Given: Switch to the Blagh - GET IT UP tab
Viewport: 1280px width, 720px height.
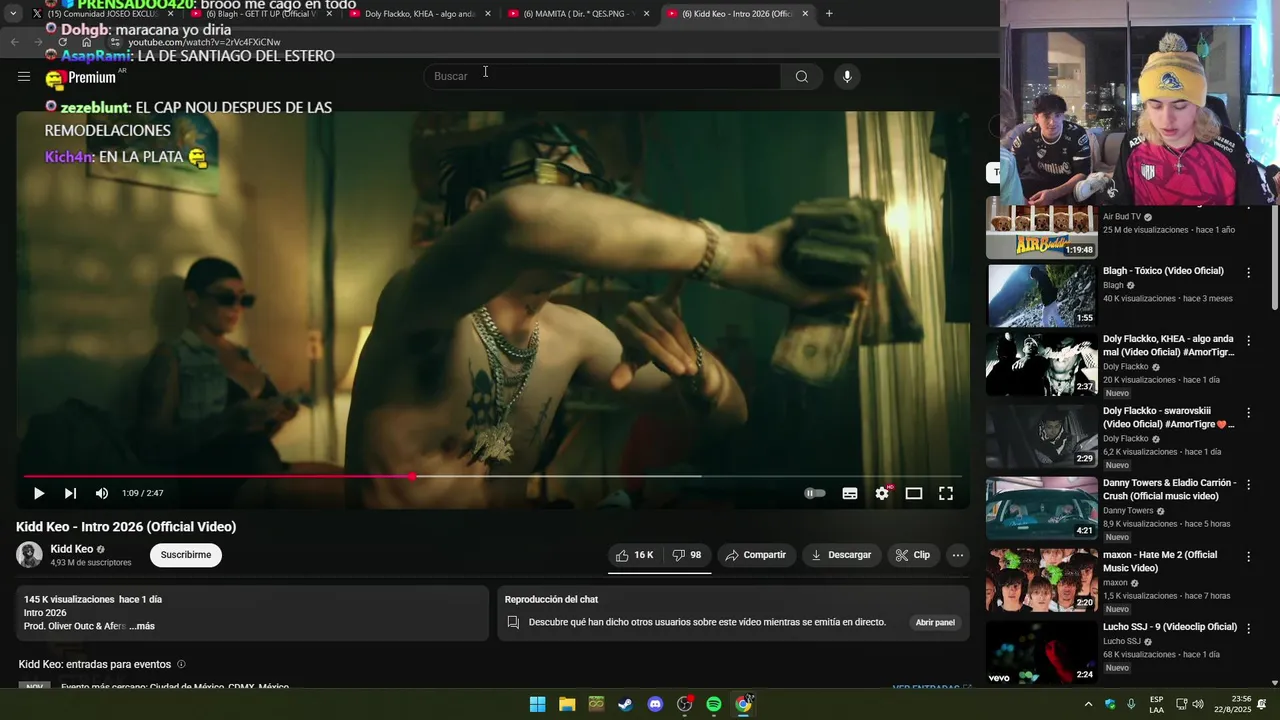Looking at the screenshot, I should [x=261, y=14].
